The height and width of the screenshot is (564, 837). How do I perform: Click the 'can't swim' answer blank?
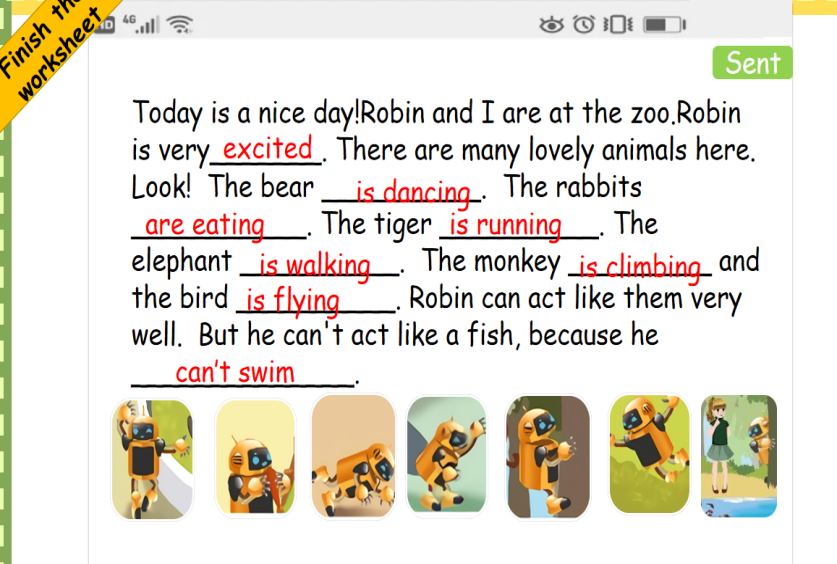pos(243,372)
